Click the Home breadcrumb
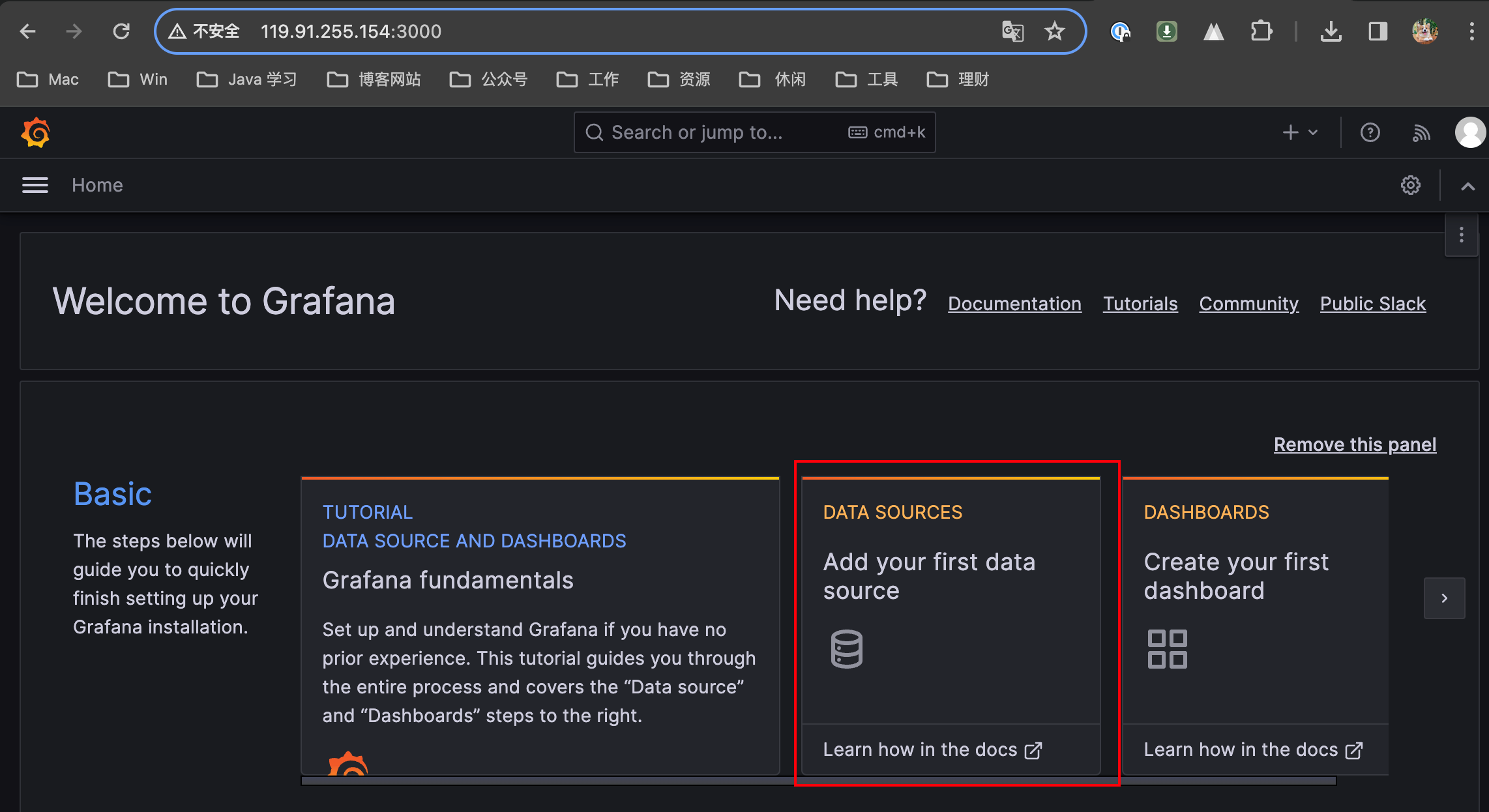The width and height of the screenshot is (1489, 812). coord(97,185)
